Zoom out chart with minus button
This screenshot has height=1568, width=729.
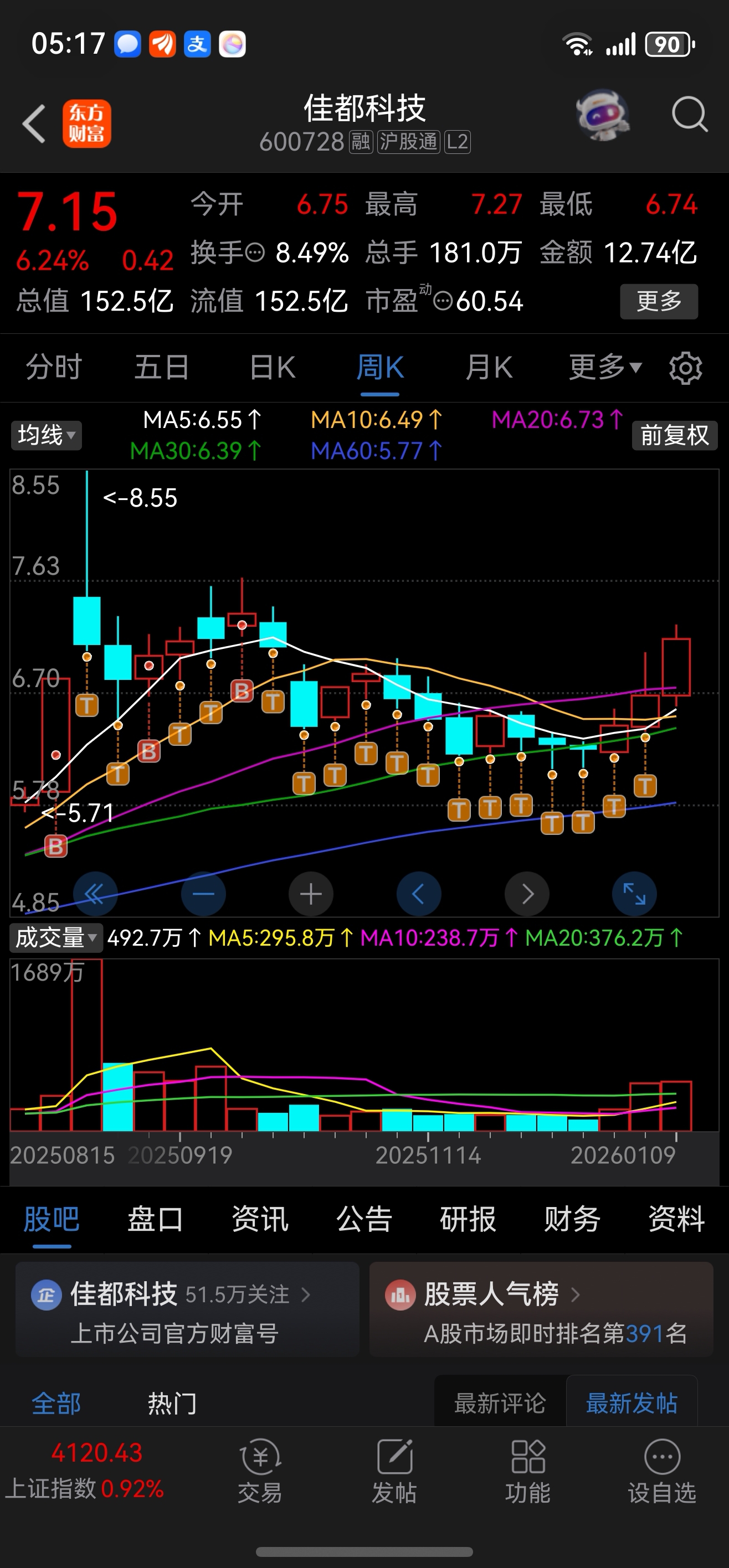(203, 894)
